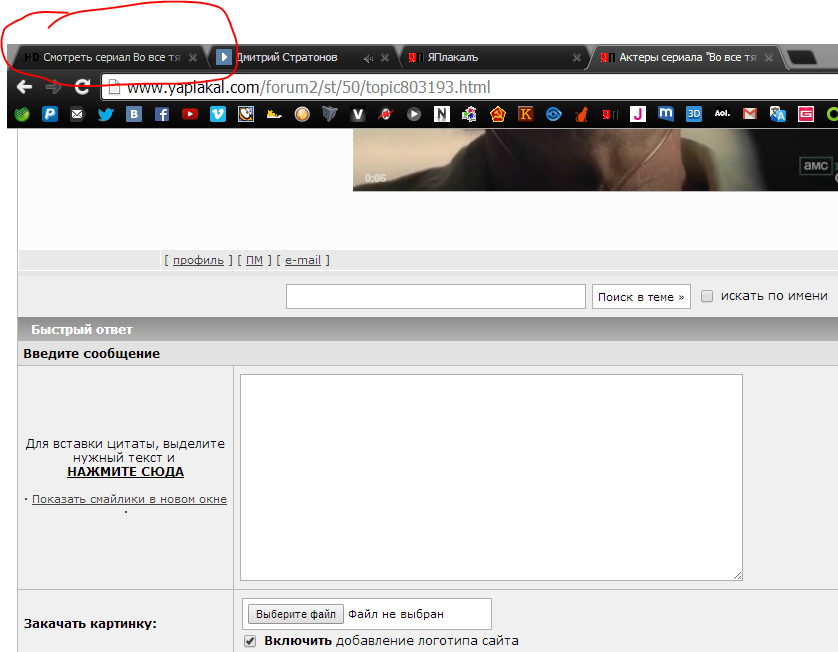
Task: Open 'Показать смайлики в новом окне' link
Action: (129, 499)
